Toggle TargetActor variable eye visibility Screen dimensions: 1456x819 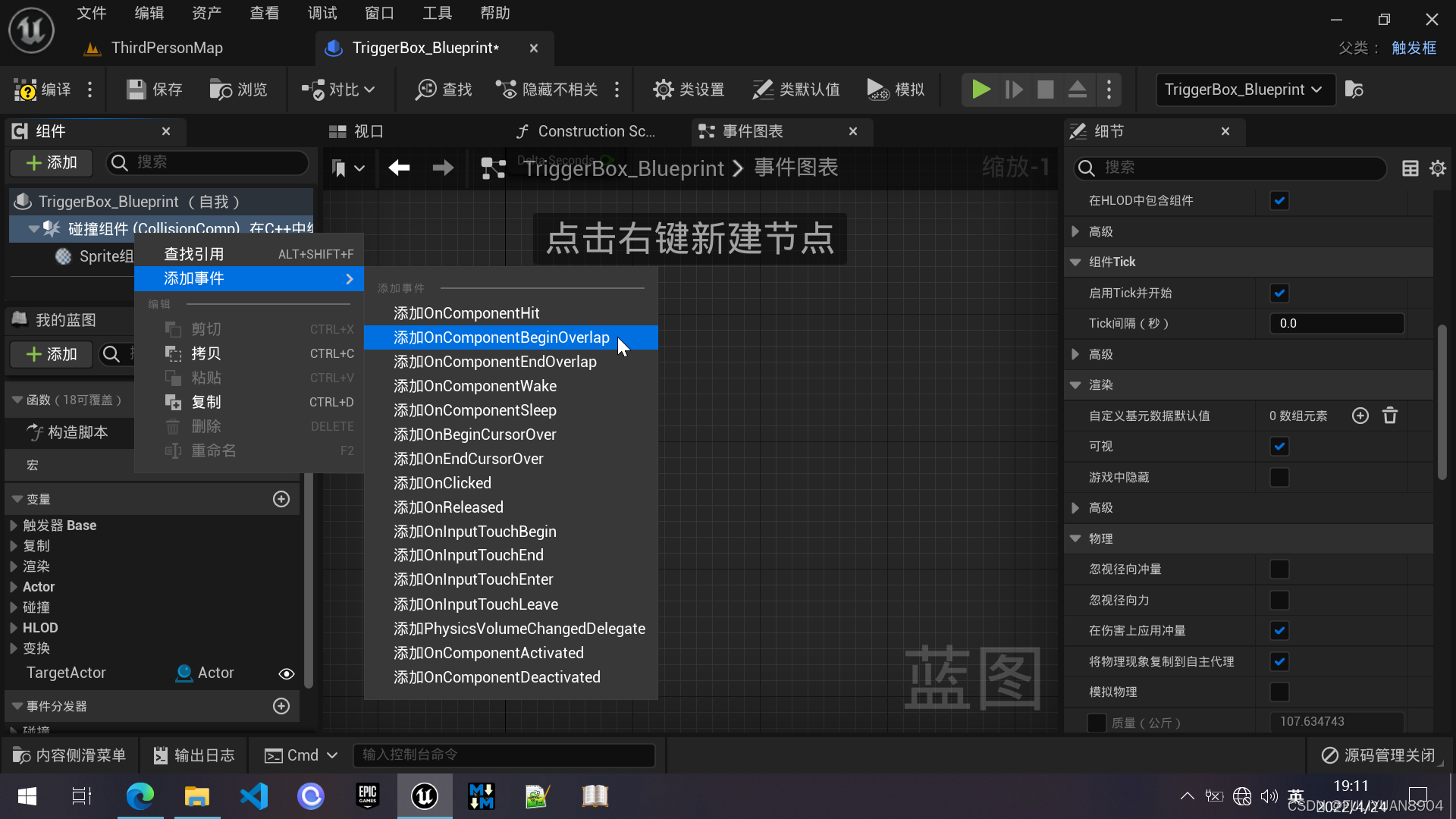point(286,673)
